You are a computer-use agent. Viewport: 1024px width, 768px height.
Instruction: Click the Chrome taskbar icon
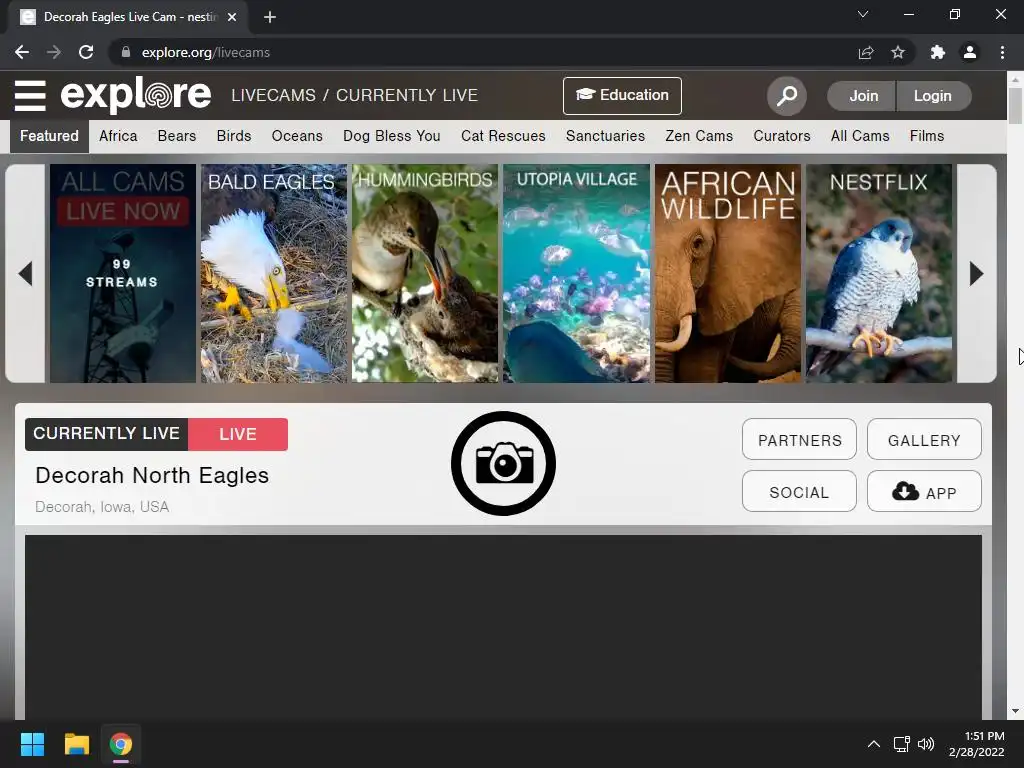121,744
